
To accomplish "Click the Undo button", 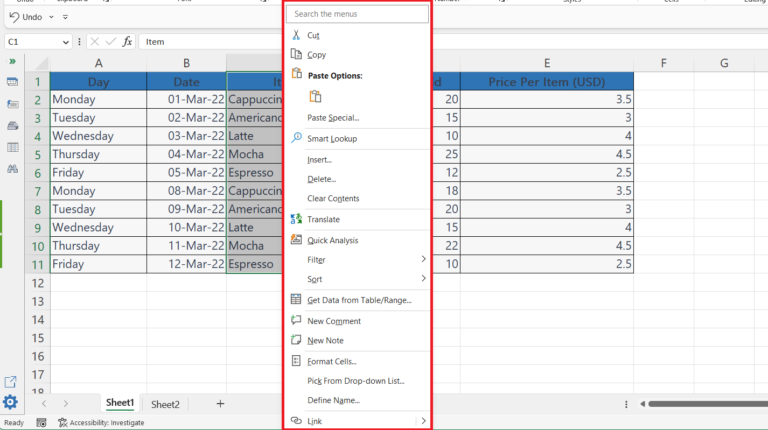I will [27, 18].
